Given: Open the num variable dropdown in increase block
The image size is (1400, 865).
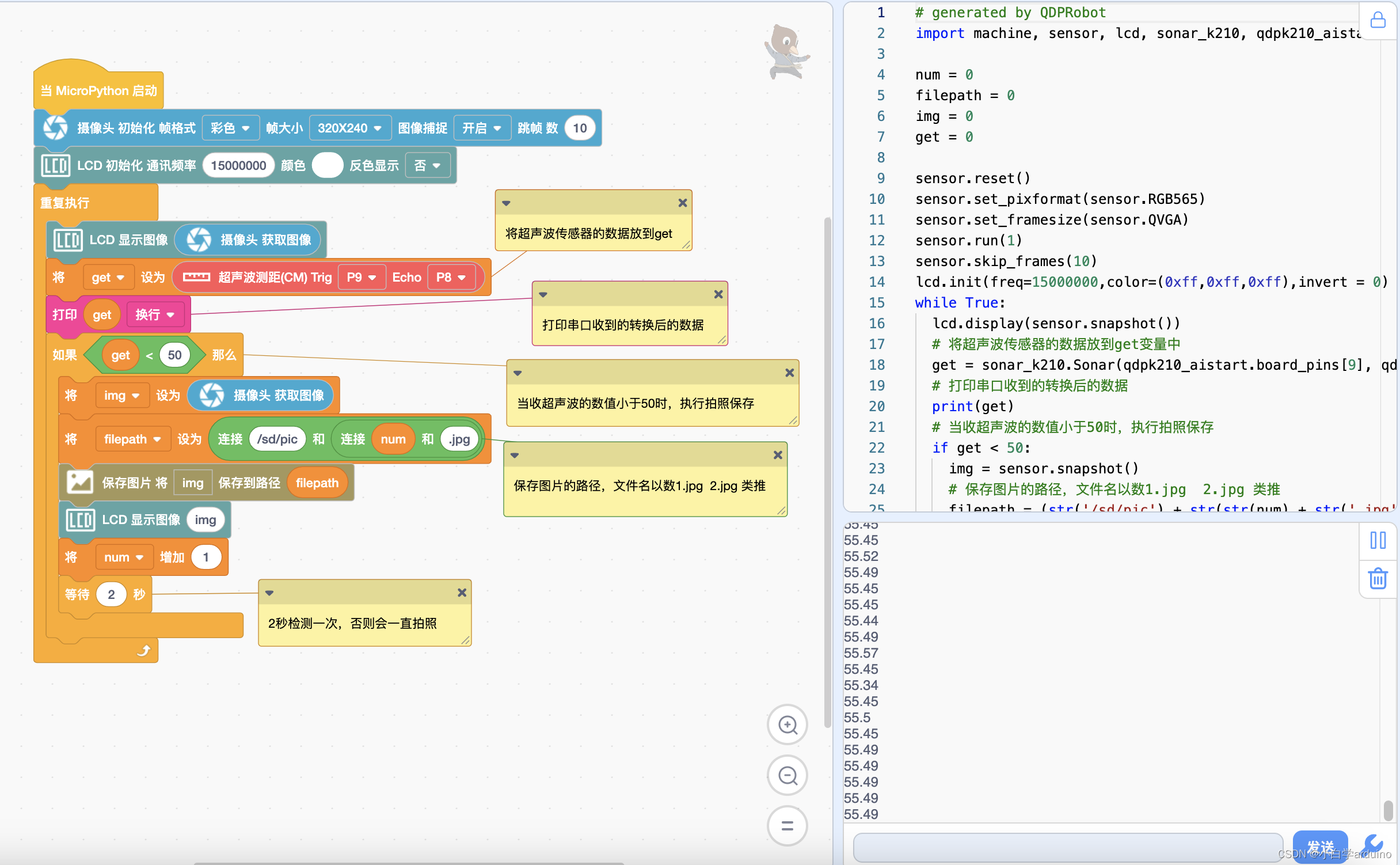Looking at the screenshot, I should 124,557.
